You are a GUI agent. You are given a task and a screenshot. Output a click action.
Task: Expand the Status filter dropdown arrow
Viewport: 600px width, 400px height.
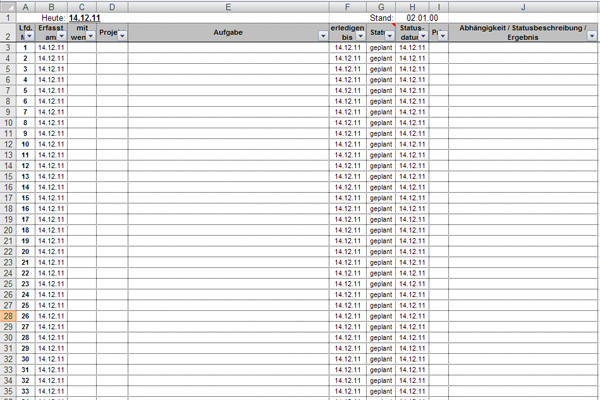pos(388,35)
